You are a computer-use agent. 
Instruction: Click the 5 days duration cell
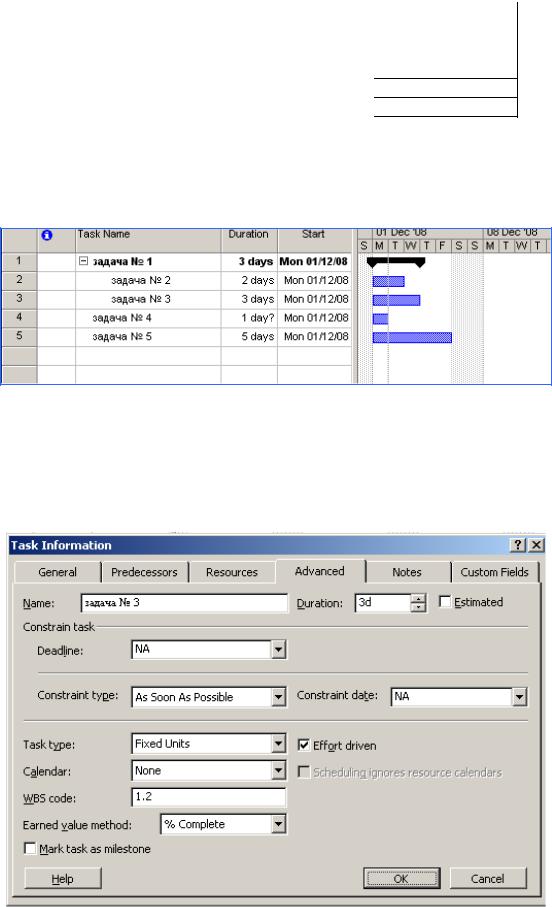point(249,337)
